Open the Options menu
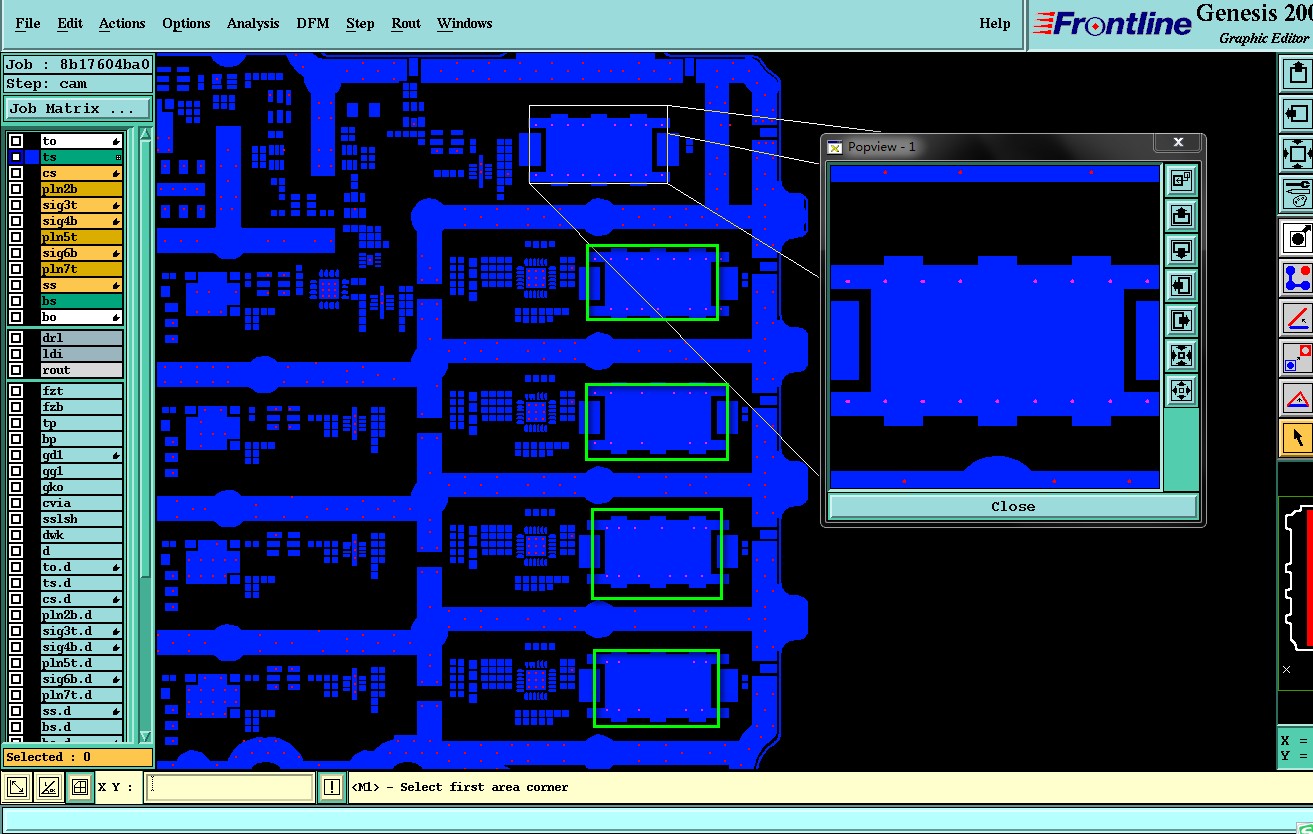Image resolution: width=1313 pixels, height=834 pixels. [186, 23]
